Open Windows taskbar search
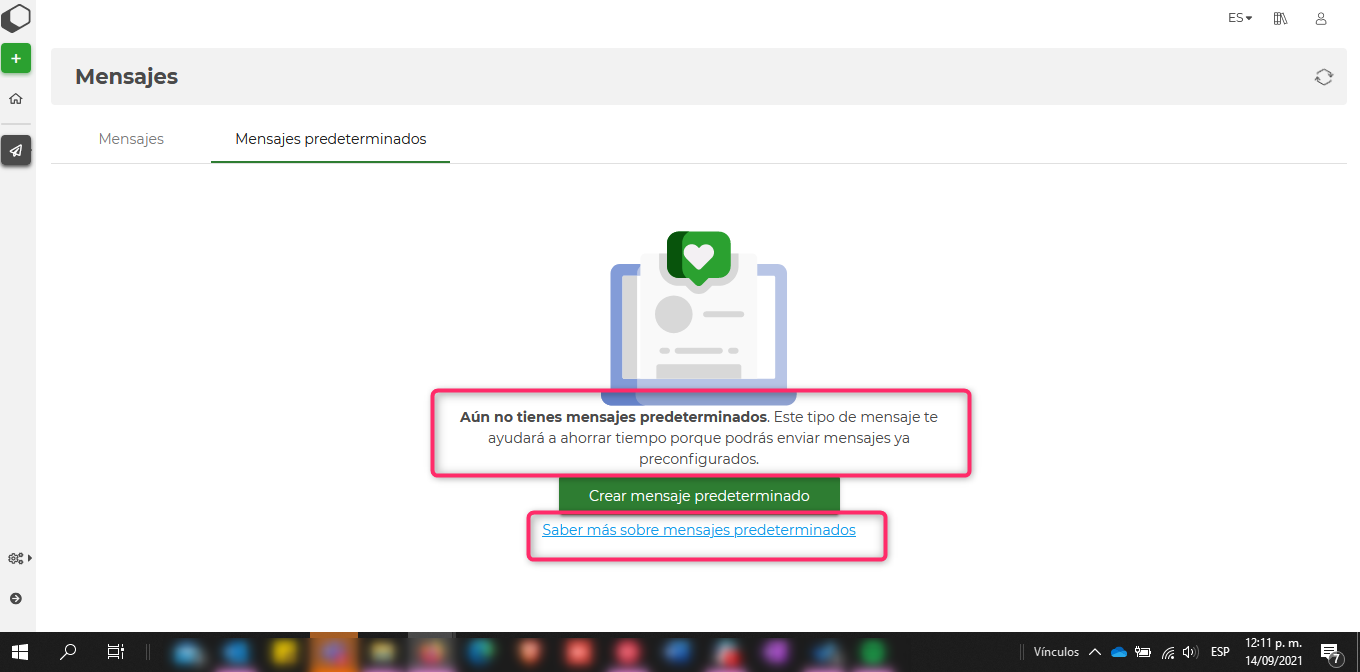Image resolution: width=1360 pixels, height=672 pixels. pos(68,652)
